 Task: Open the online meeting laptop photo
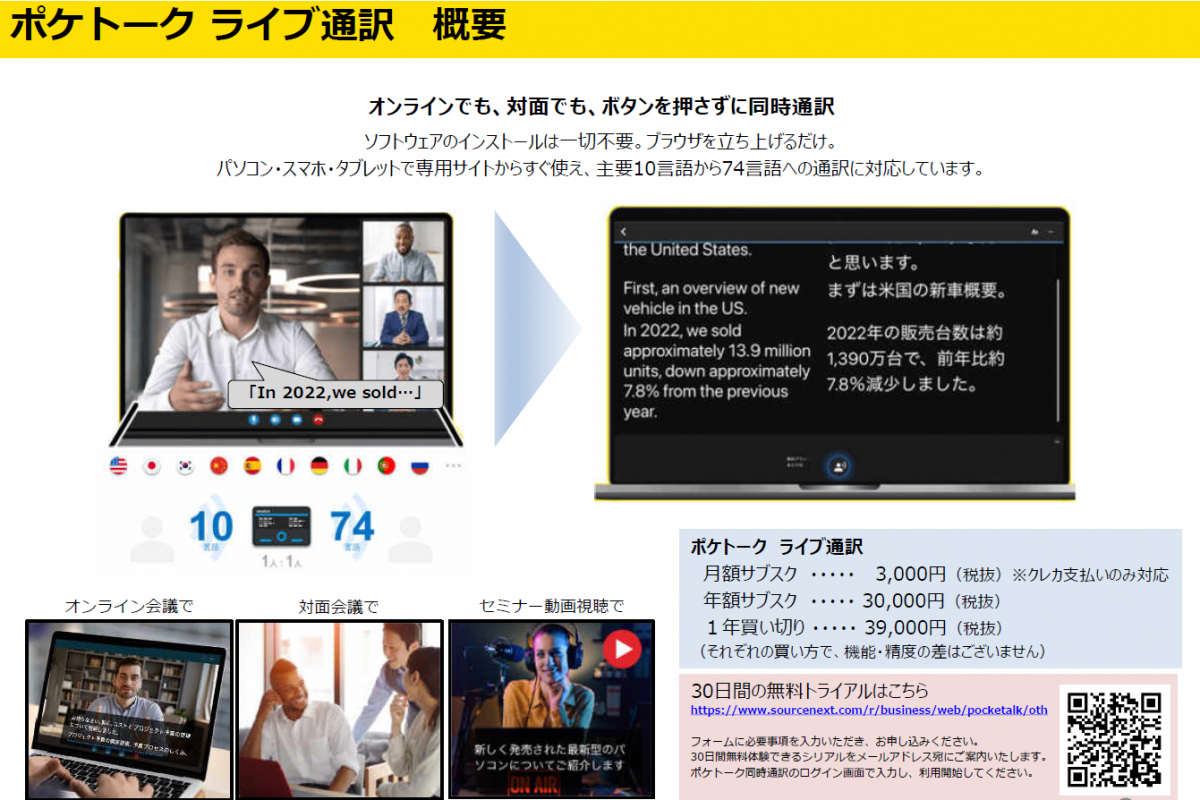tap(128, 709)
